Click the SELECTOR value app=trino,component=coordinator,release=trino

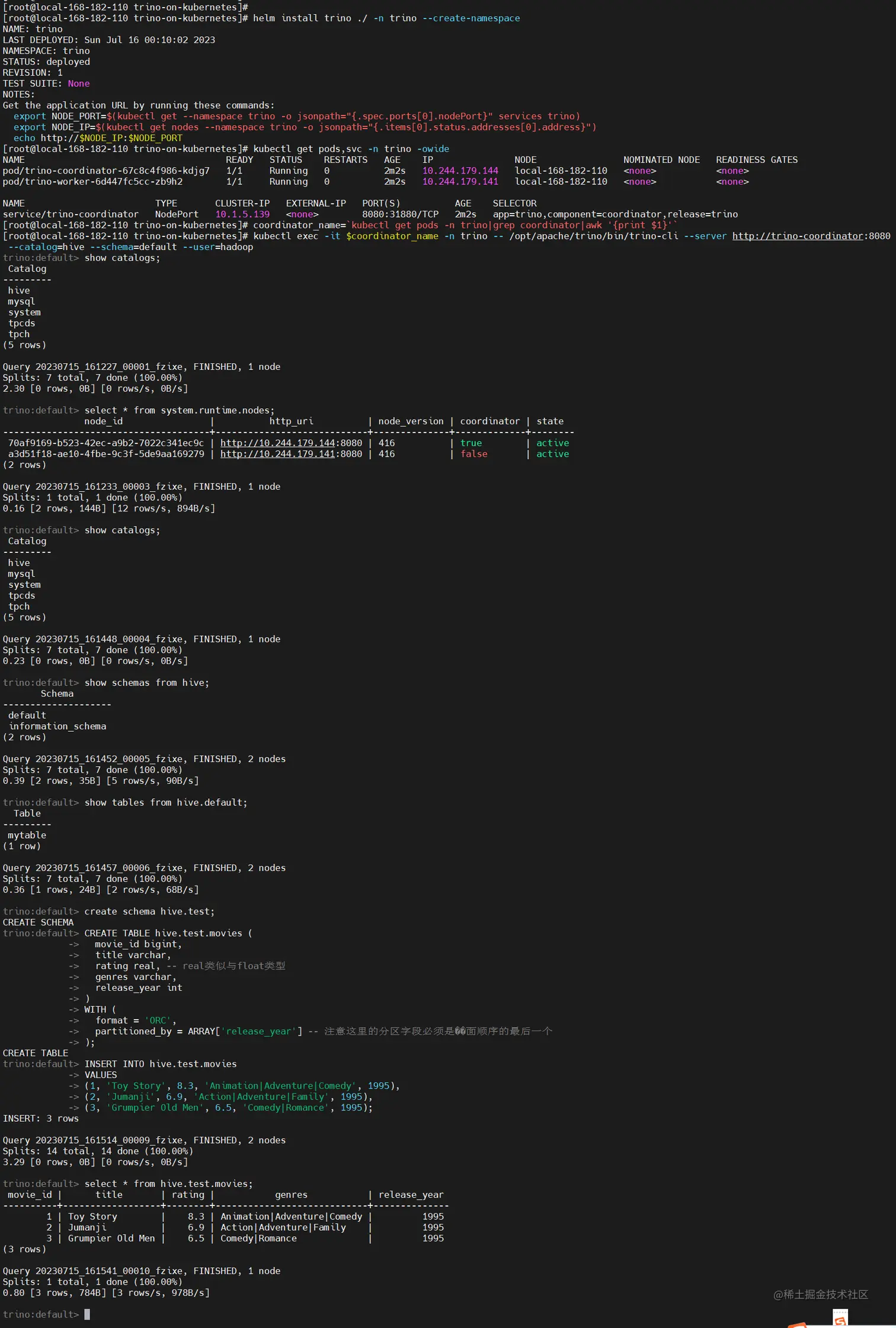click(615, 214)
